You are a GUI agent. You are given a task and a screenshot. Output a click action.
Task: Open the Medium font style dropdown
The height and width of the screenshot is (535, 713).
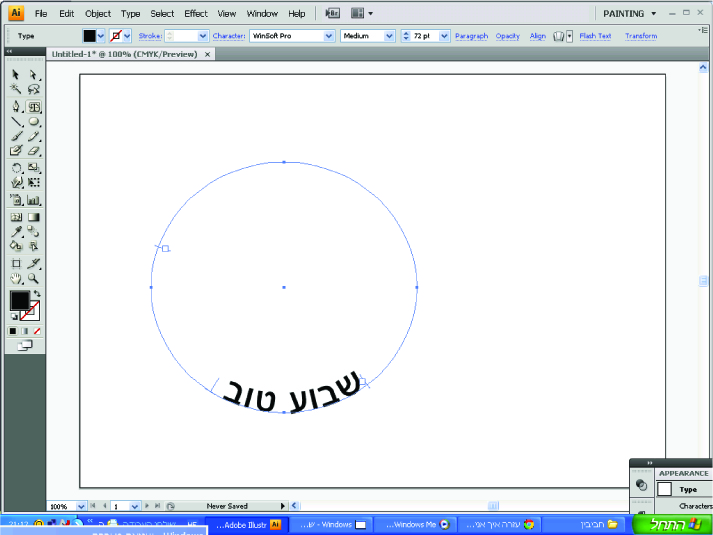[x=389, y=36]
